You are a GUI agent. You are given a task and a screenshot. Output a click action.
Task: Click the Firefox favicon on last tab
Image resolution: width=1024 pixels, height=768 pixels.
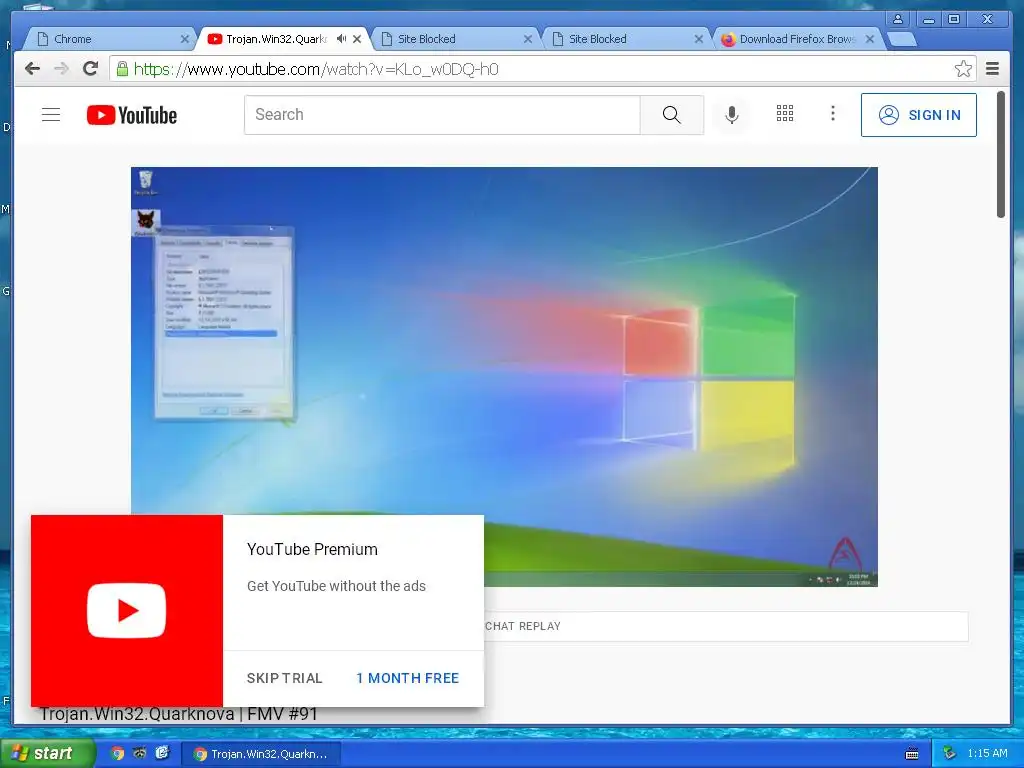pos(728,39)
